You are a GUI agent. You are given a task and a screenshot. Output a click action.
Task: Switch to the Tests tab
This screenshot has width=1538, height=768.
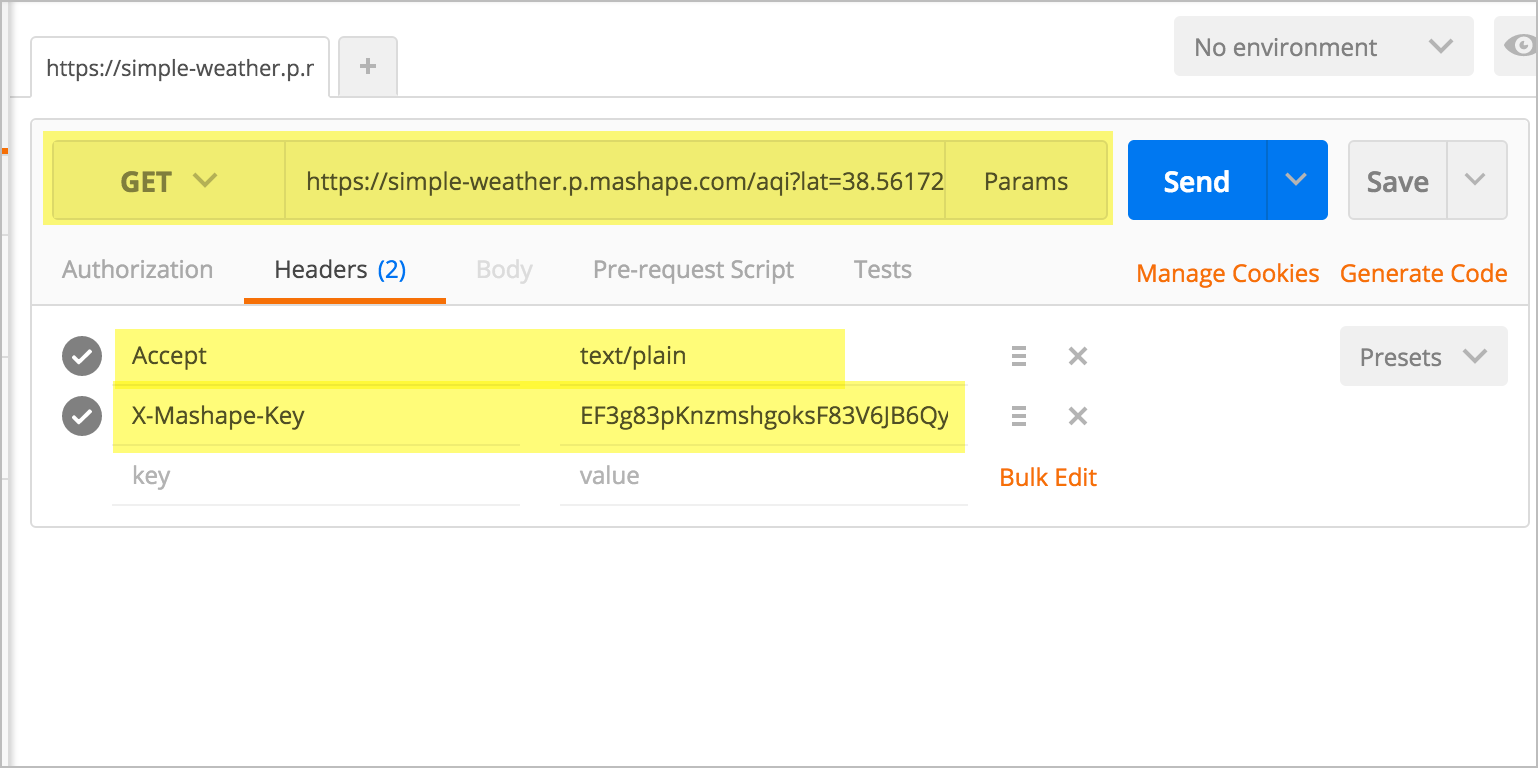(x=882, y=270)
